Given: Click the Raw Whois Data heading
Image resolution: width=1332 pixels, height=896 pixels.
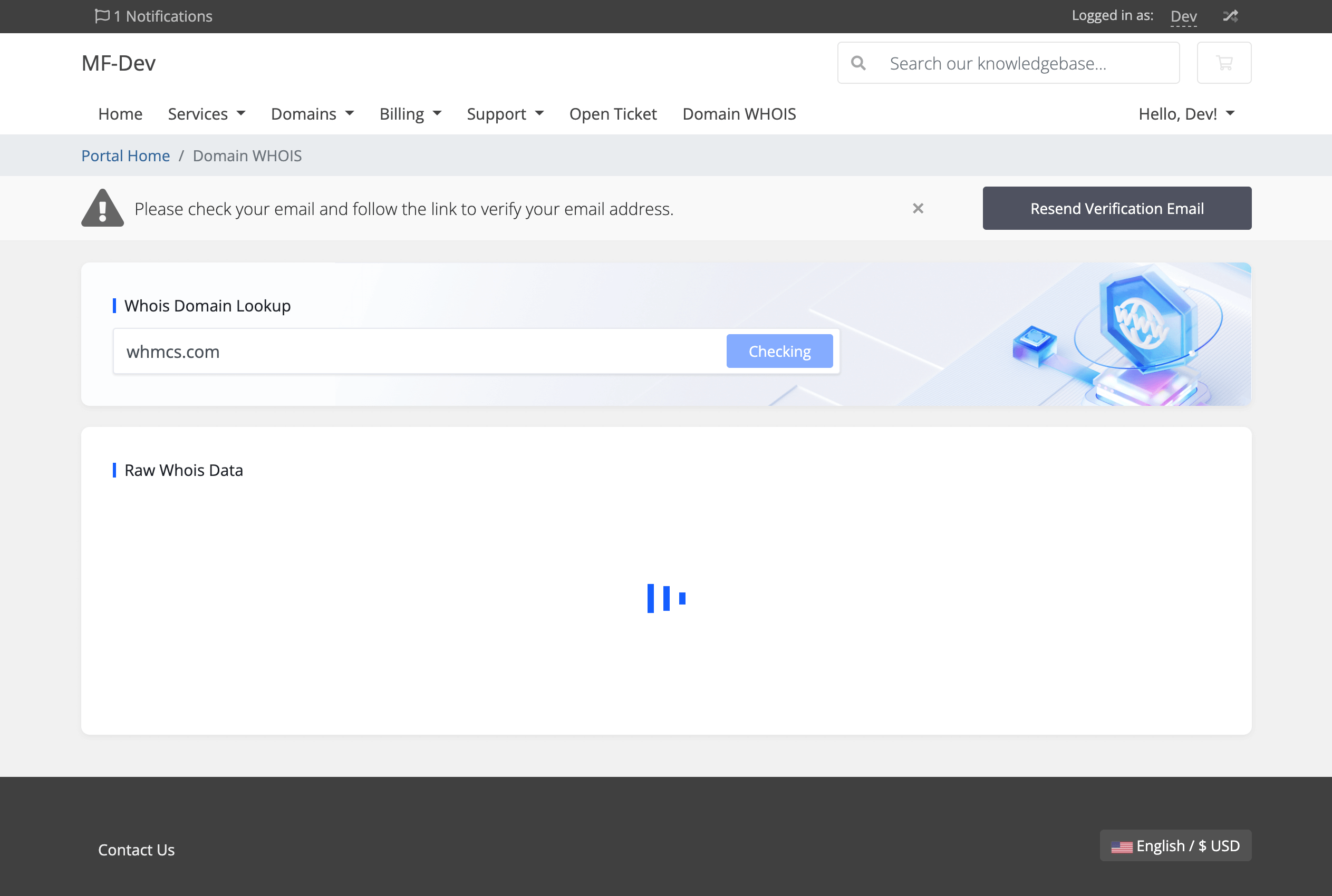Looking at the screenshot, I should (x=184, y=470).
